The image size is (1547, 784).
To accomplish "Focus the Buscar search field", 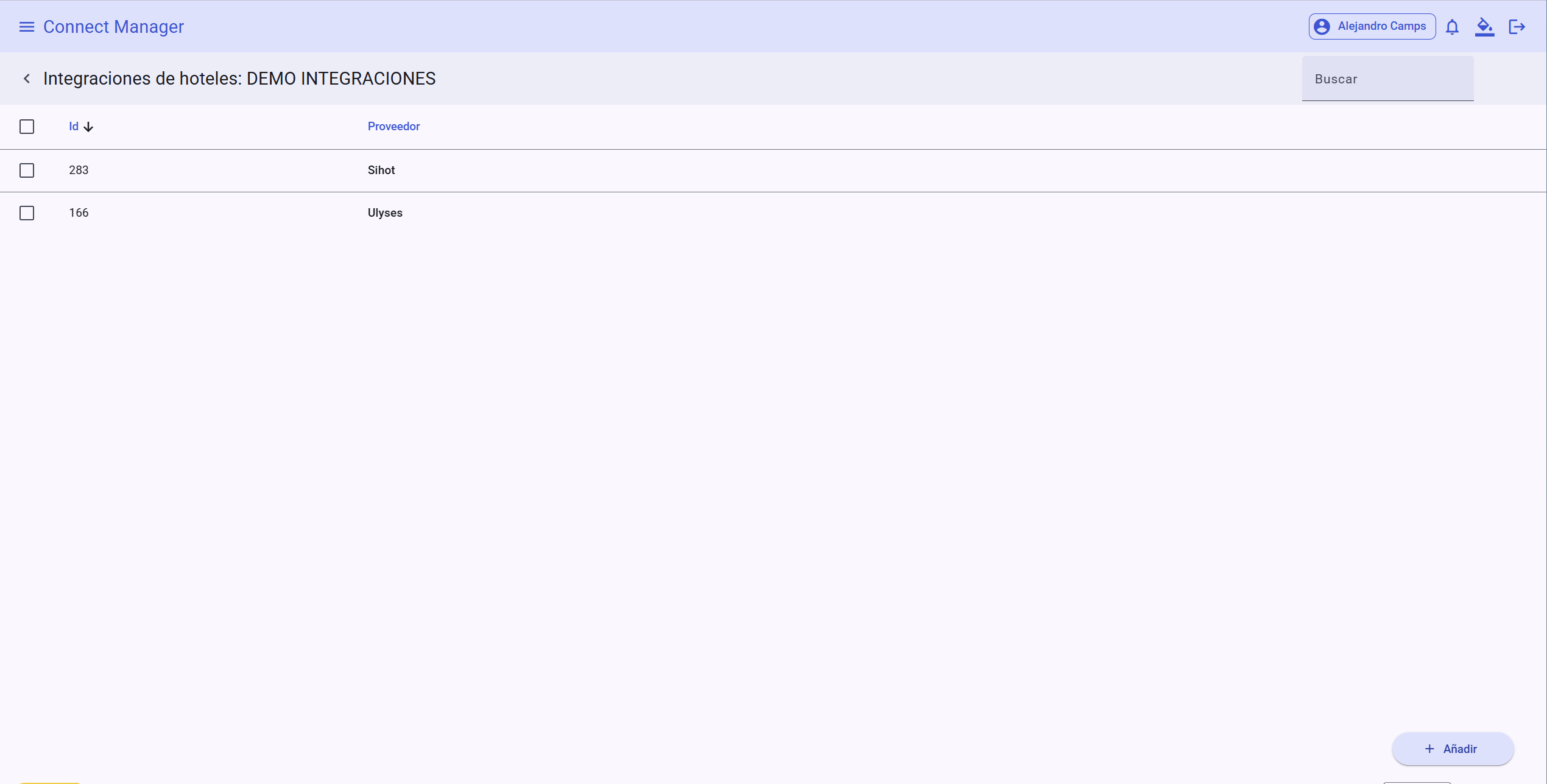I will [1387, 79].
